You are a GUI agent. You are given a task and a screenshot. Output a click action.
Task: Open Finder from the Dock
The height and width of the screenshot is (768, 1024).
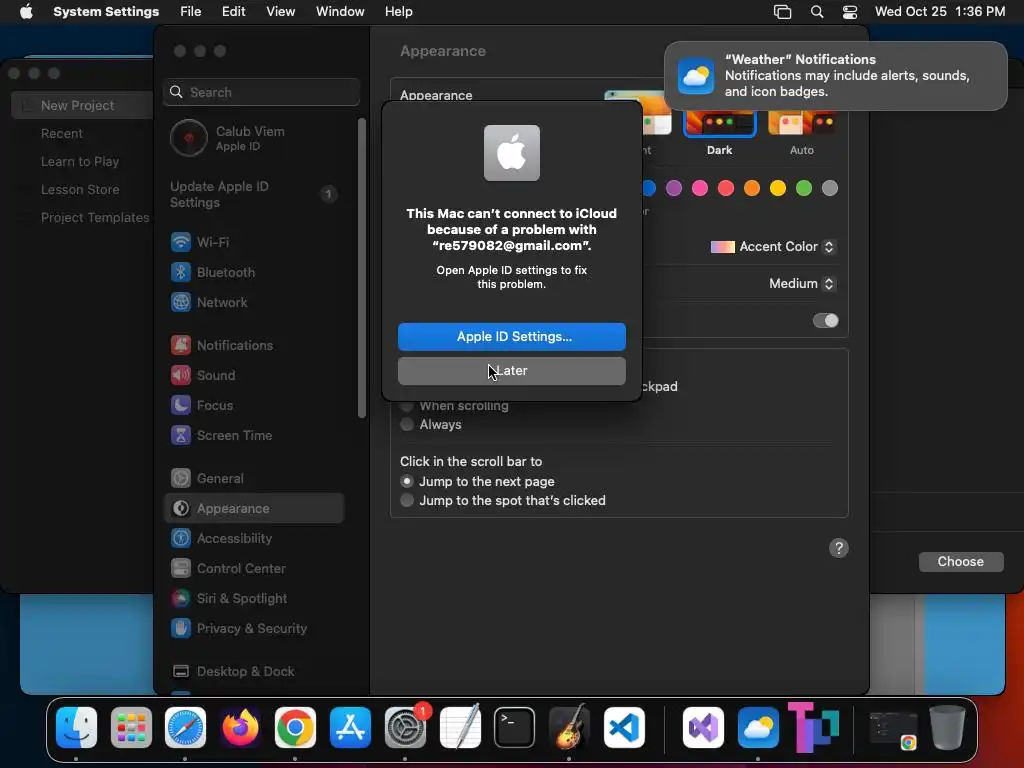(76, 728)
